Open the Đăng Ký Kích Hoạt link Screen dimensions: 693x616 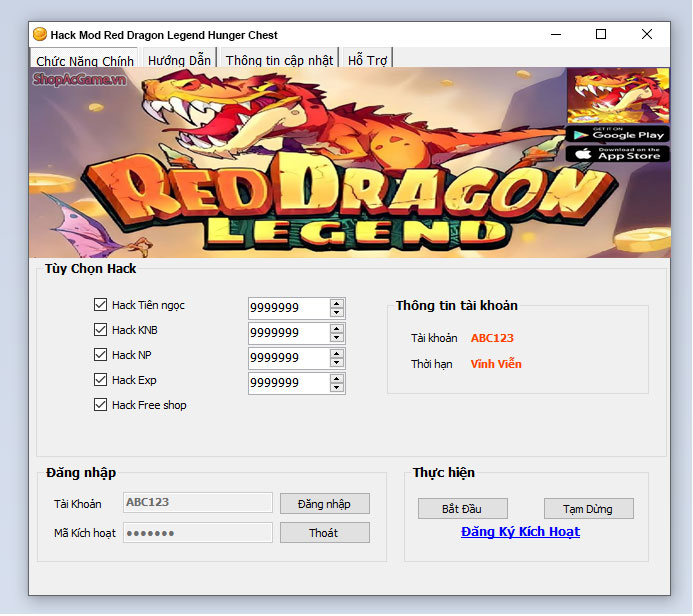pos(520,532)
